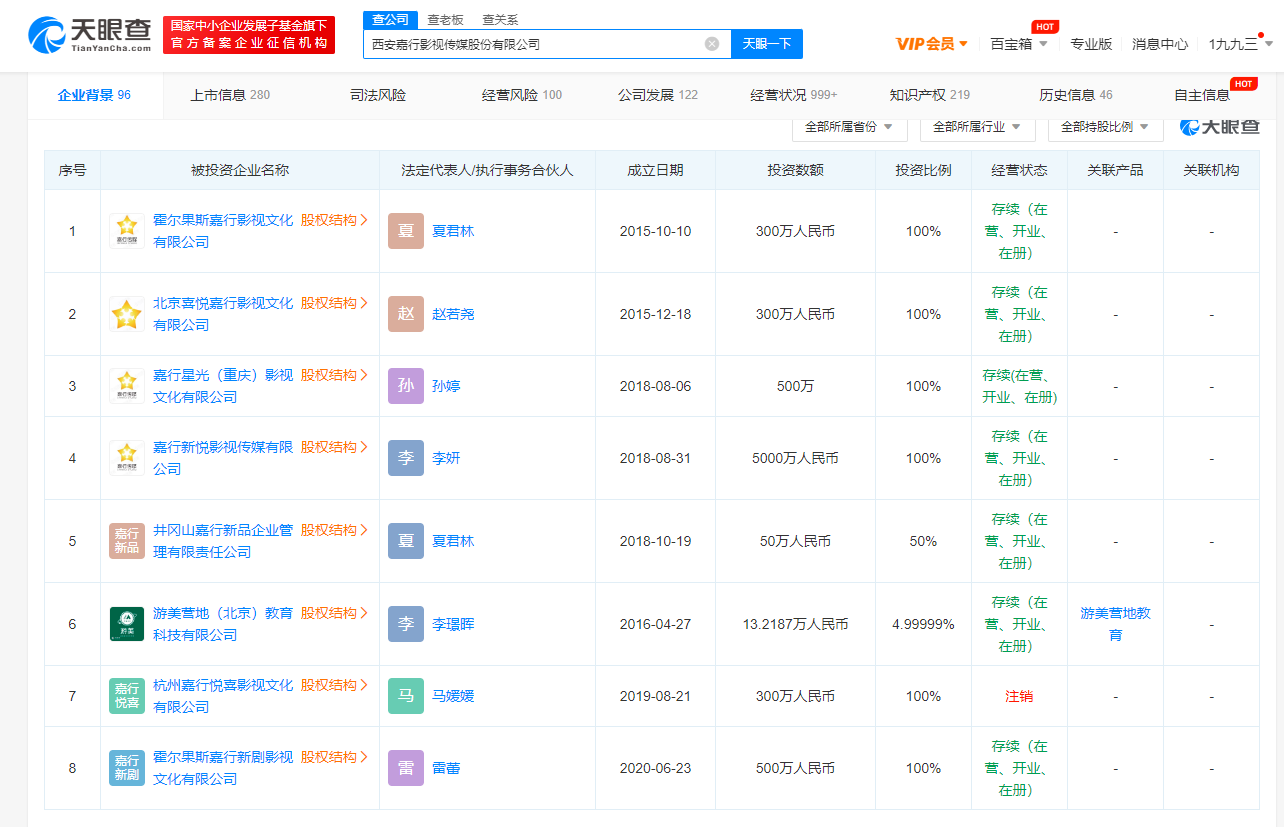
Task: Switch to the 查老板 search tab
Action: coord(445,20)
